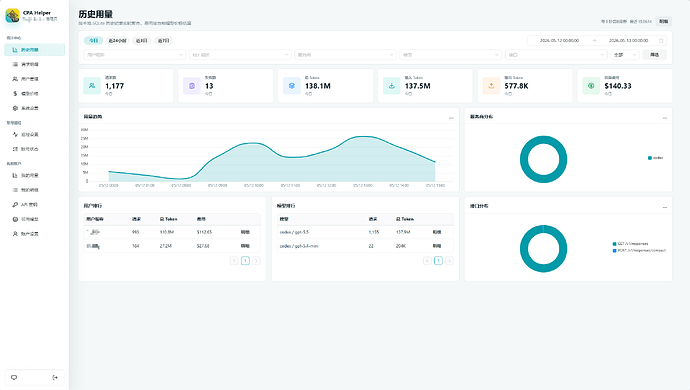Click the chat bubble icon at sidebar bottom
Image resolution: width=690 pixels, height=390 pixels.
click(14, 377)
